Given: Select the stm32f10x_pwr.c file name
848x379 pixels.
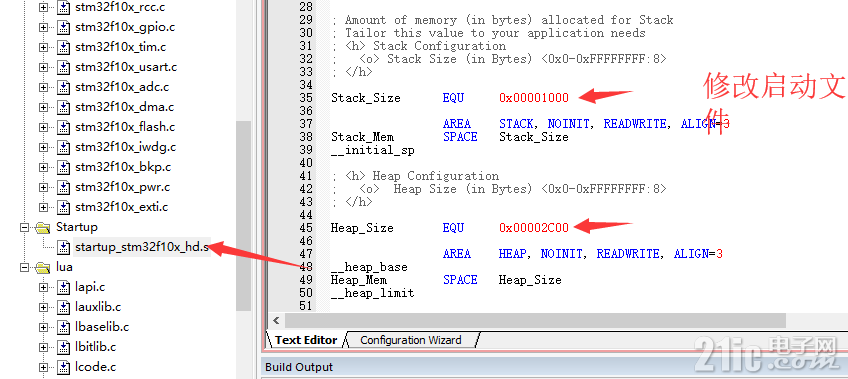Looking at the screenshot, I should (123, 188).
